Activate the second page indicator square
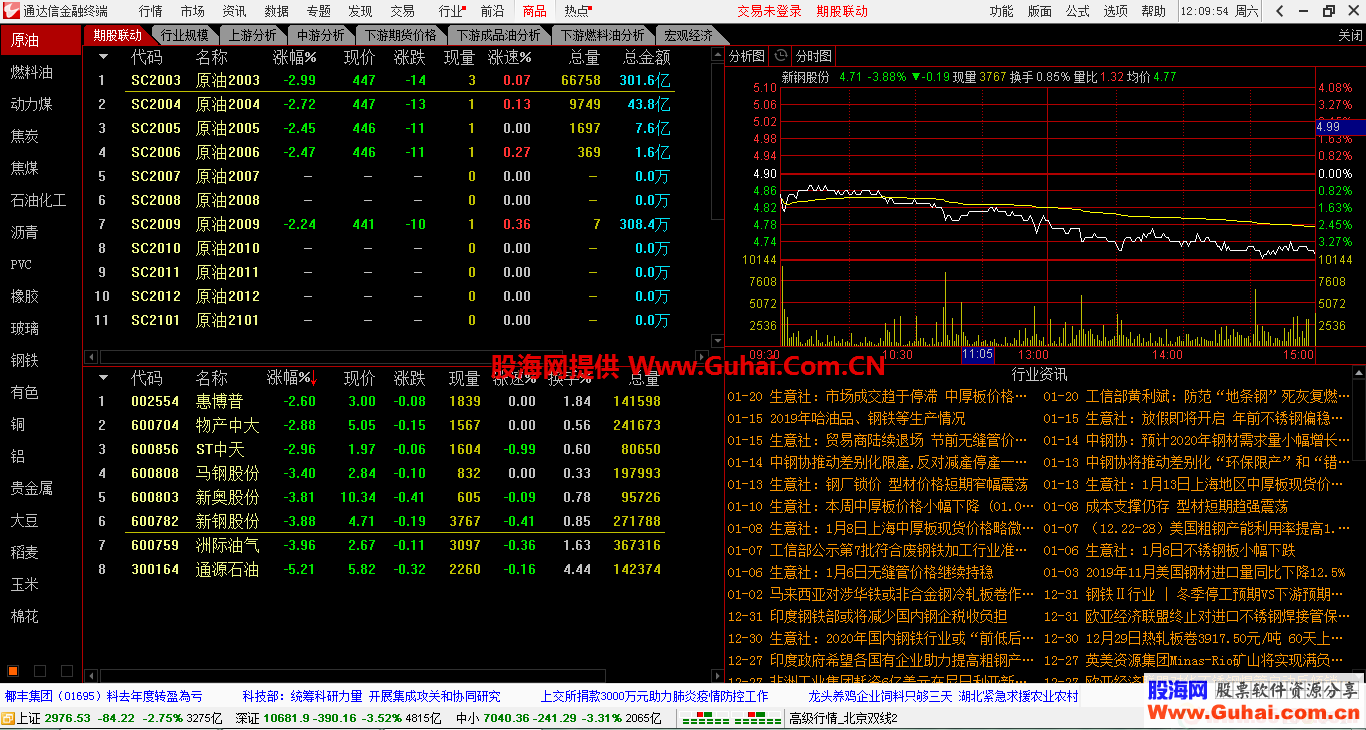This screenshot has width=1366, height=730. 40,671
